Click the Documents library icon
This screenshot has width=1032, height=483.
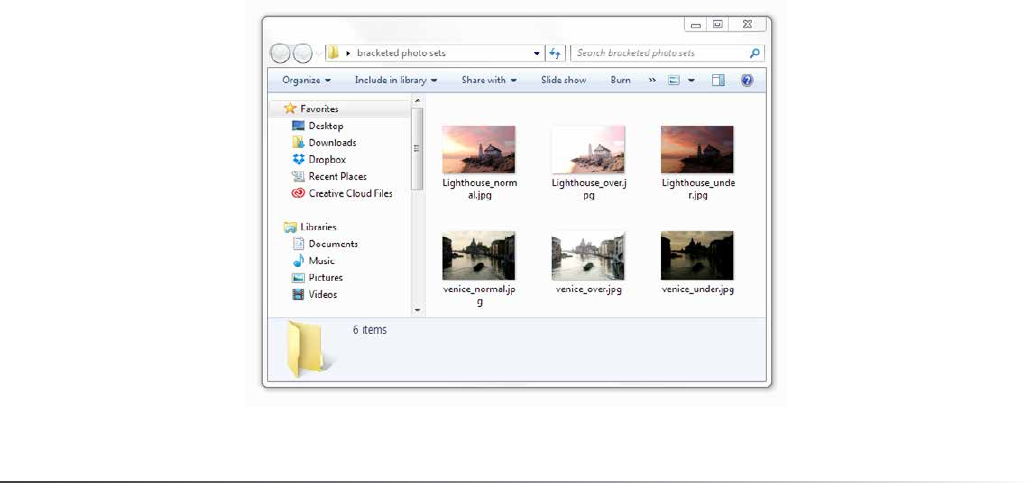[298, 243]
